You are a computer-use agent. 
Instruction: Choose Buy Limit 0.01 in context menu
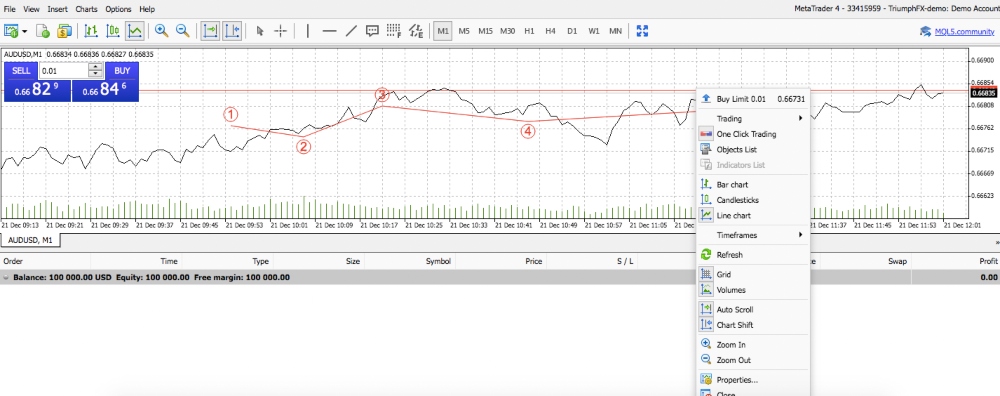pyautogui.click(x=753, y=99)
